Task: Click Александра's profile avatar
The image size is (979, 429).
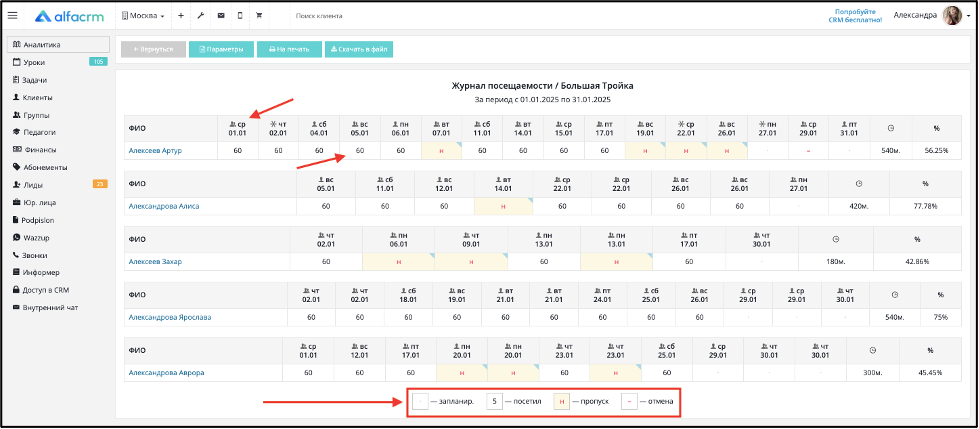Action: [952, 16]
